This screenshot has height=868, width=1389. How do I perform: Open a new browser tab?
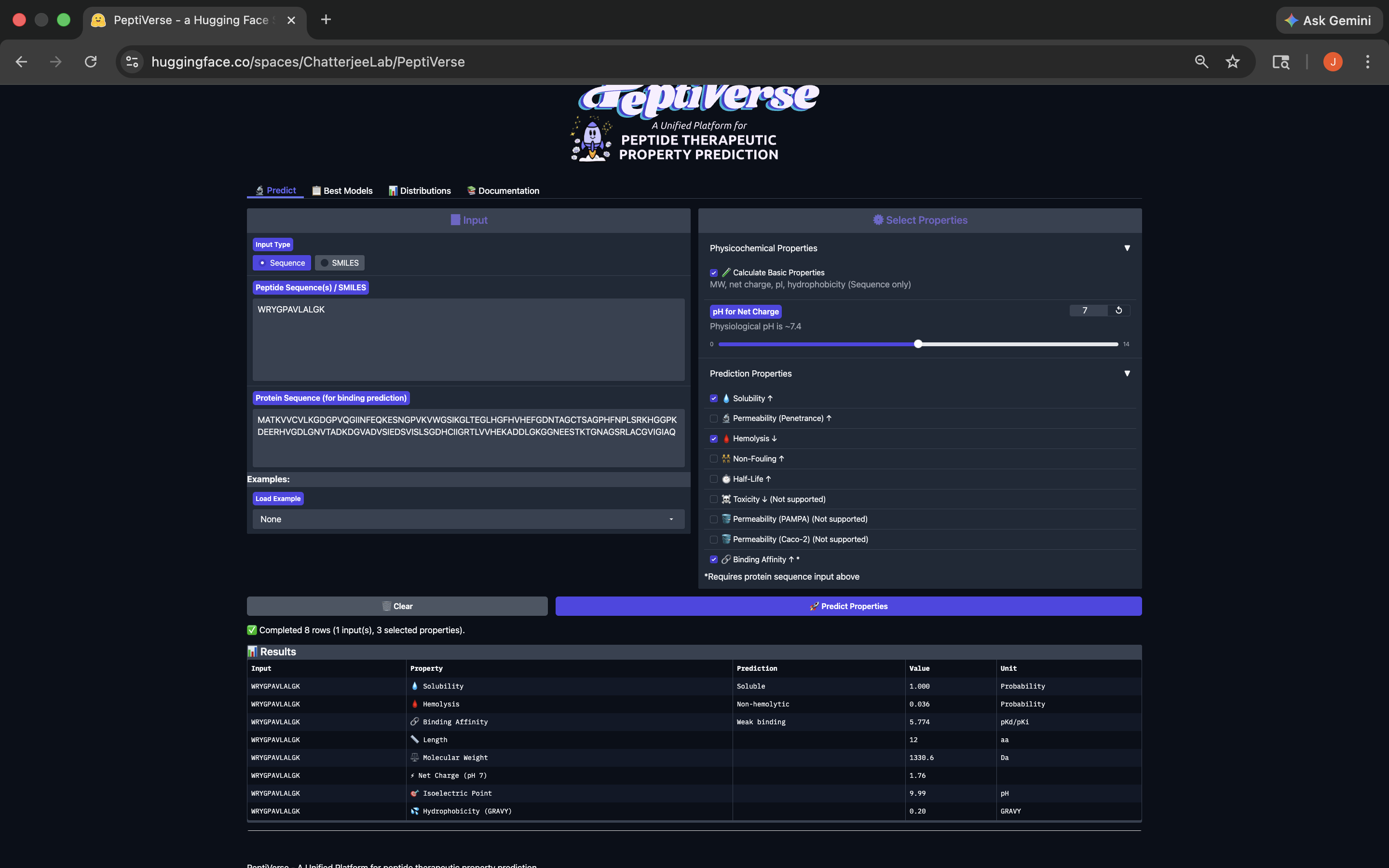pyautogui.click(x=326, y=20)
